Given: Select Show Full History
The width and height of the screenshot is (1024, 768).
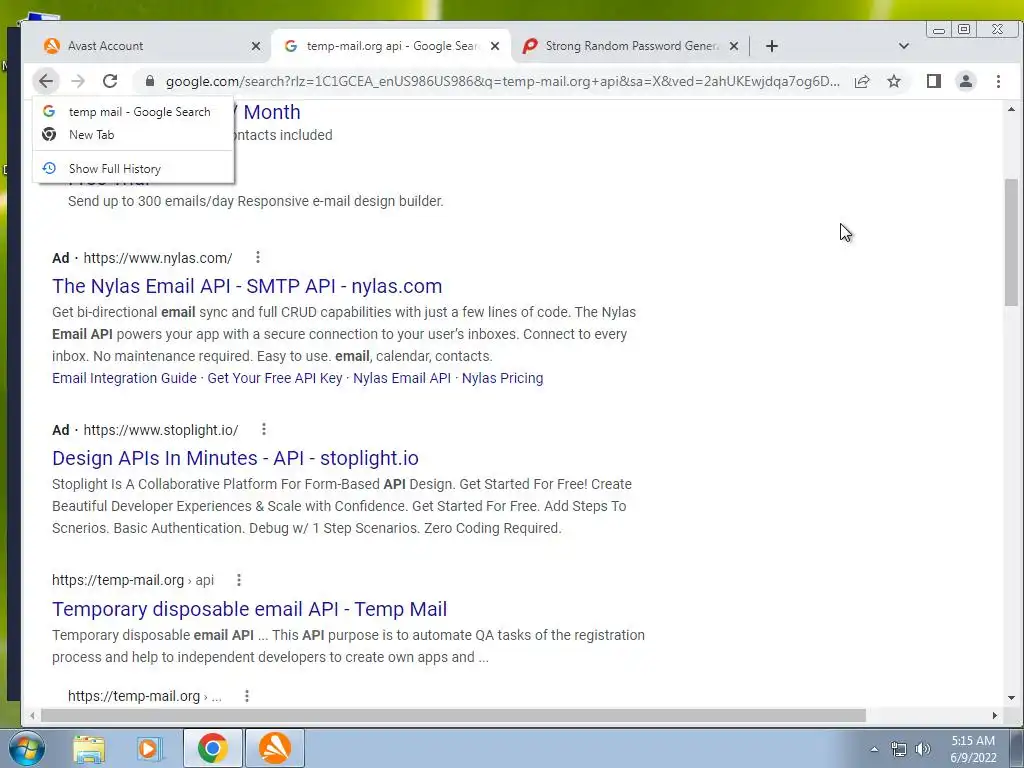Looking at the screenshot, I should coord(133,168).
